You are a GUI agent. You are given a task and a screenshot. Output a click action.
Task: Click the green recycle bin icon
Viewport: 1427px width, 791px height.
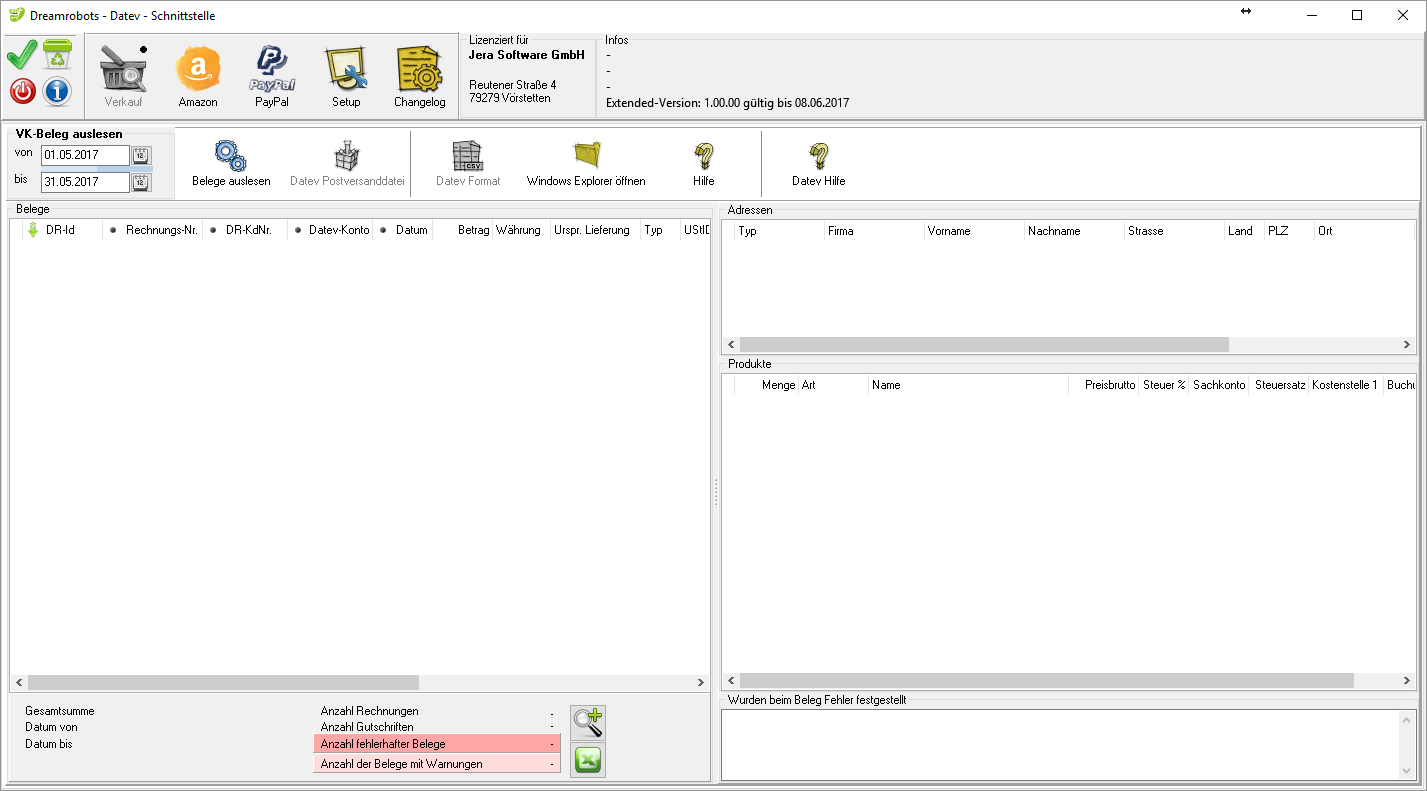tap(57, 54)
